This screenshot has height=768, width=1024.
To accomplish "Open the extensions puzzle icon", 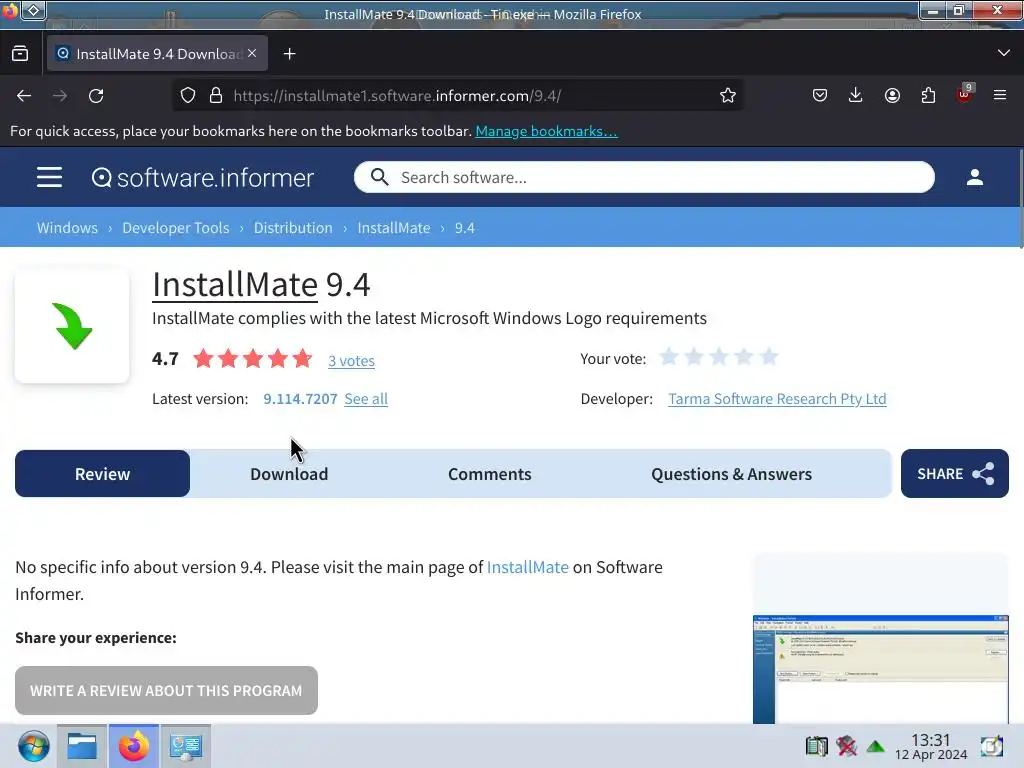I will [928, 96].
